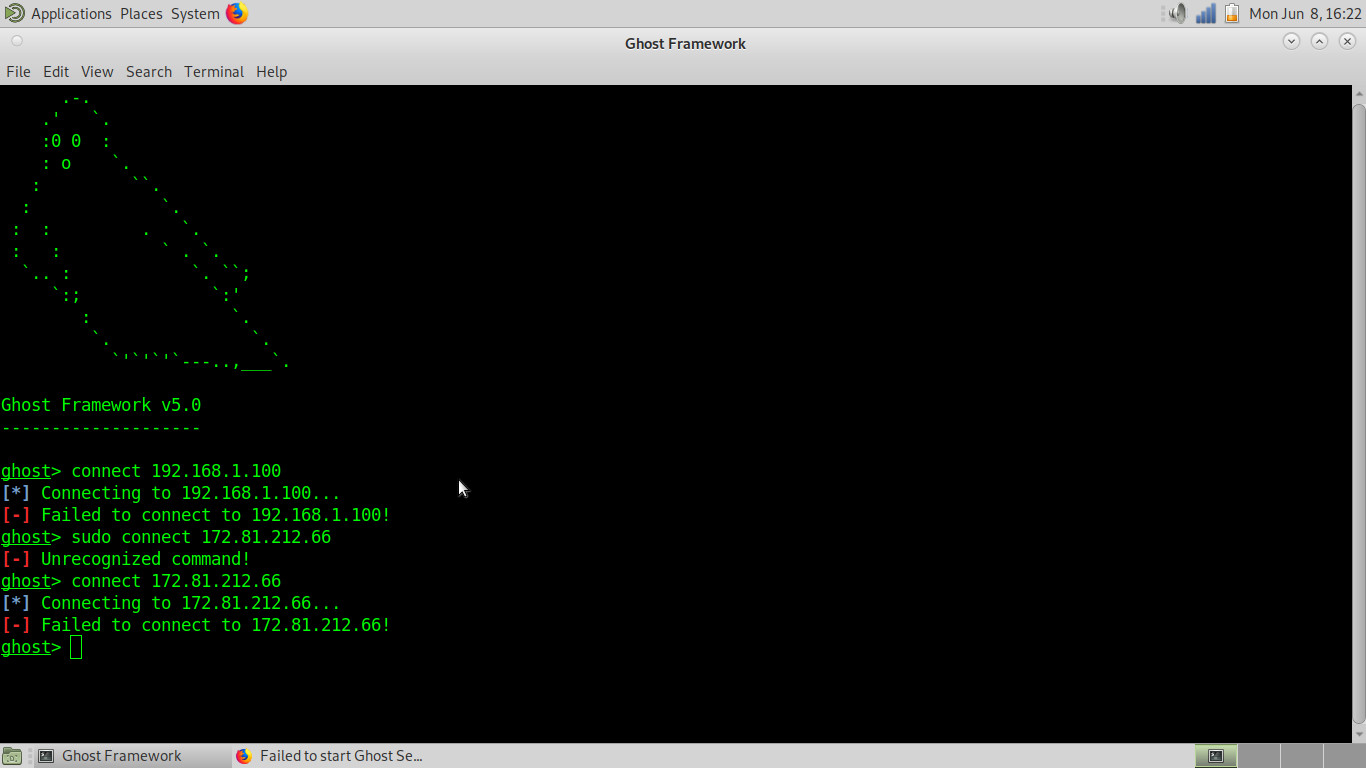This screenshot has width=1366, height=768.
Task: Click the Show Desktop icon in the taskbar
Action: [x=14, y=755]
